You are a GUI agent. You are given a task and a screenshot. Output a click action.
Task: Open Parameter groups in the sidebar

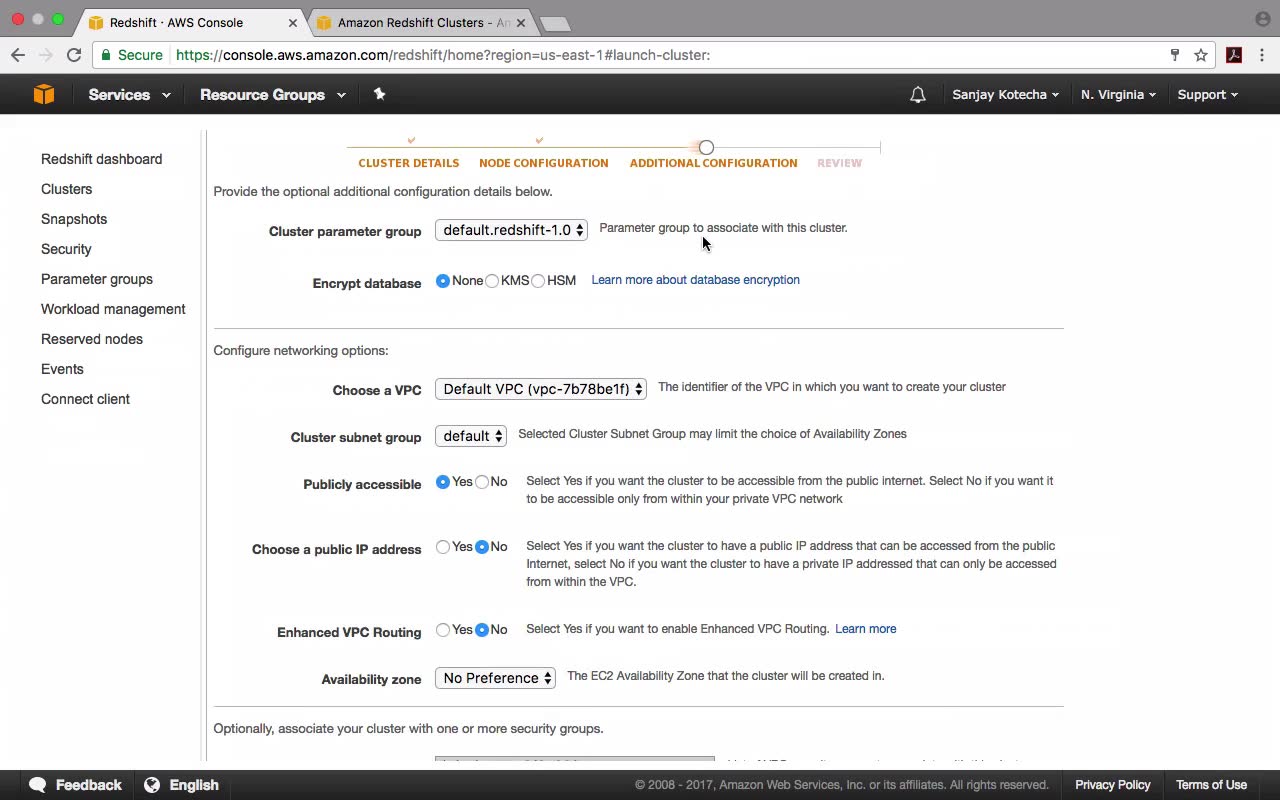point(97,279)
